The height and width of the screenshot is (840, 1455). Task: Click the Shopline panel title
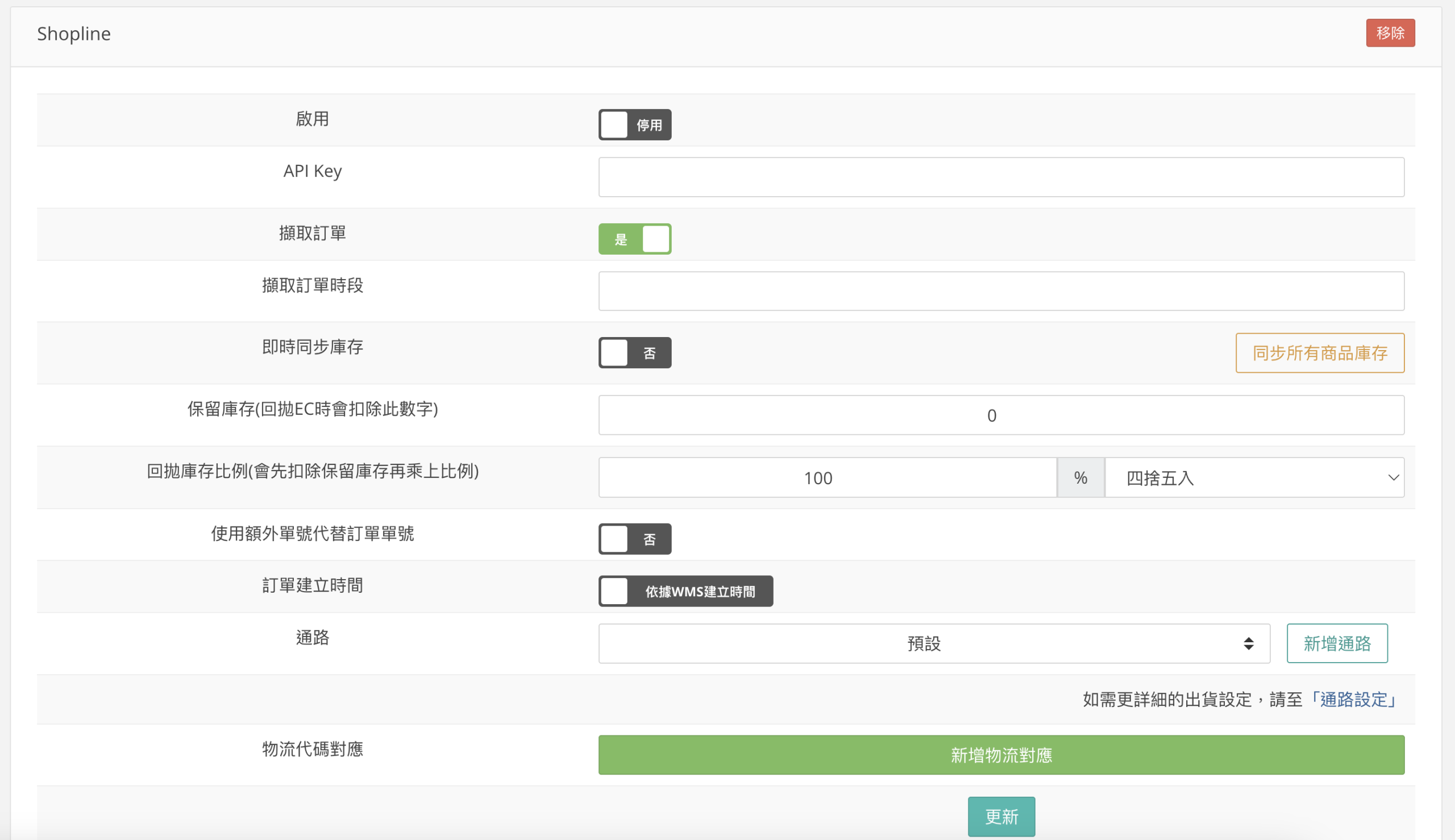74,34
